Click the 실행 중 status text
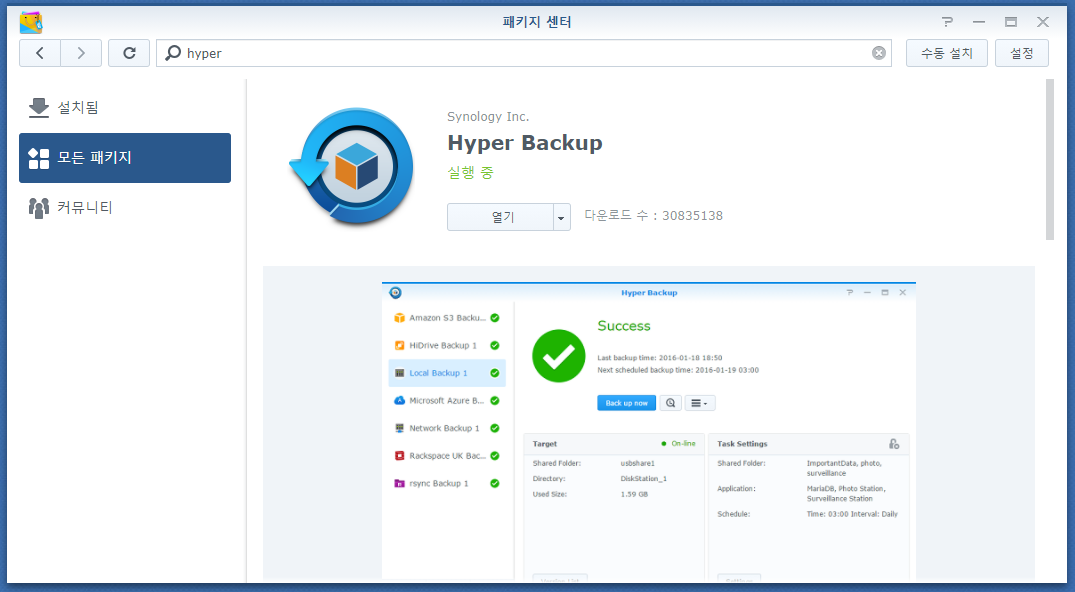The height and width of the screenshot is (592, 1075). [470, 172]
